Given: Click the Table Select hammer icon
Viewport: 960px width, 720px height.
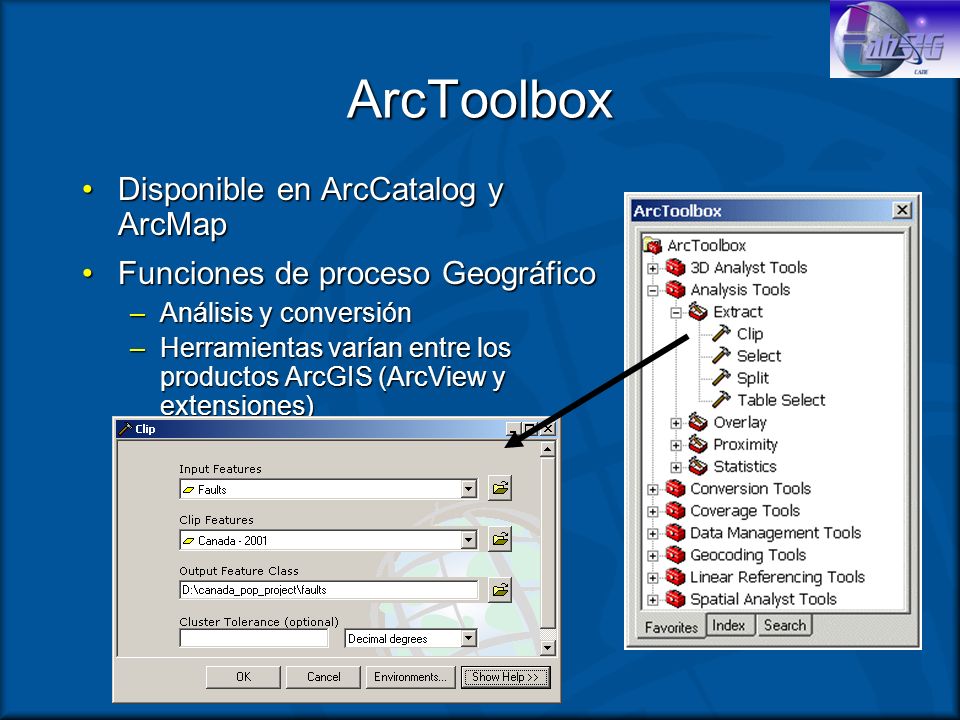Looking at the screenshot, I should pyautogui.click(x=721, y=400).
